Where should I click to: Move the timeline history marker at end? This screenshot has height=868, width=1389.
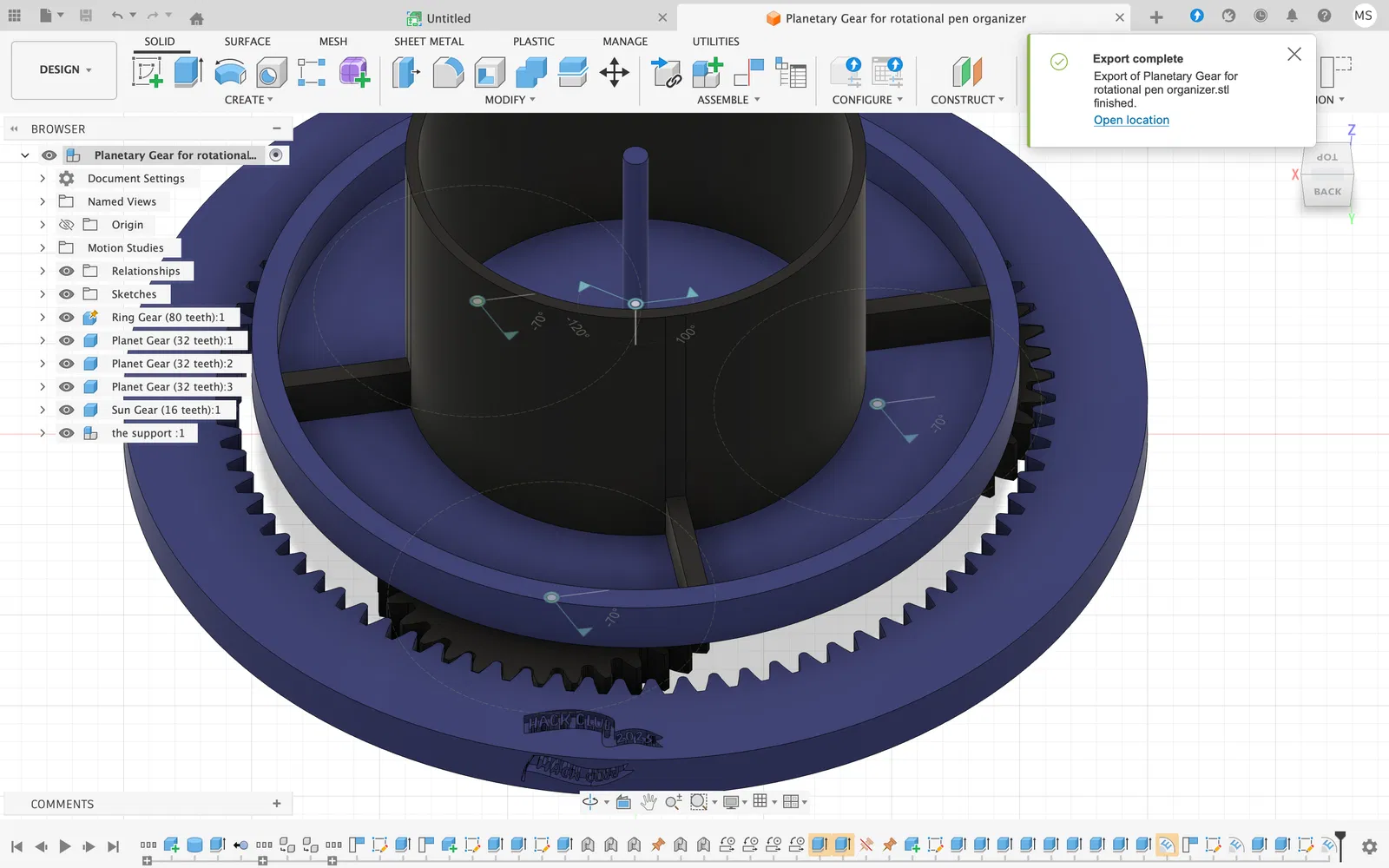point(1340,845)
